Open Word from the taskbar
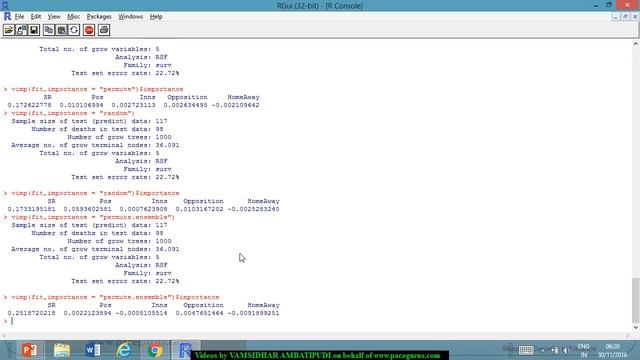Image resolution: width=640 pixels, height=360 pixels. pos(93,350)
